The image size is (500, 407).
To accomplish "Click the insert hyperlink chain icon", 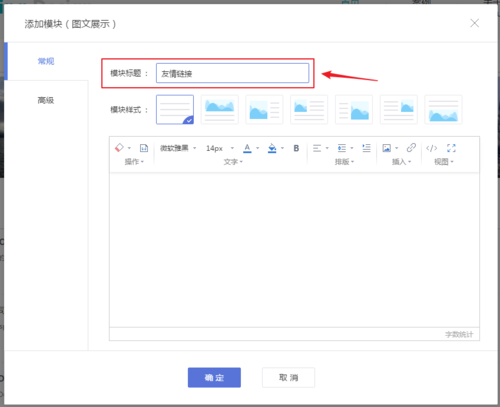I will pyautogui.click(x=411, y=148).
